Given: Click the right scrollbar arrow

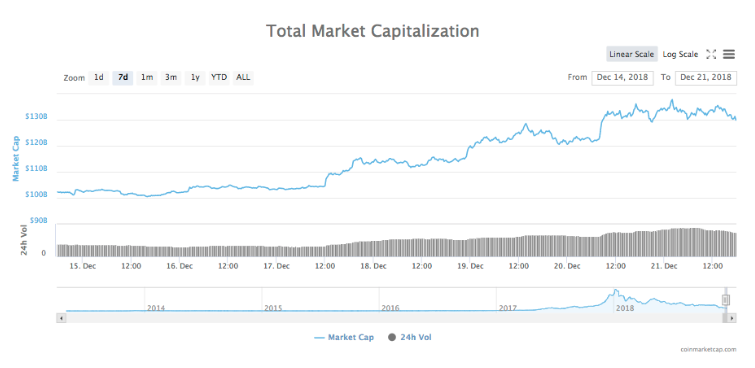Looking at the screenshot, I should [732, 318].
